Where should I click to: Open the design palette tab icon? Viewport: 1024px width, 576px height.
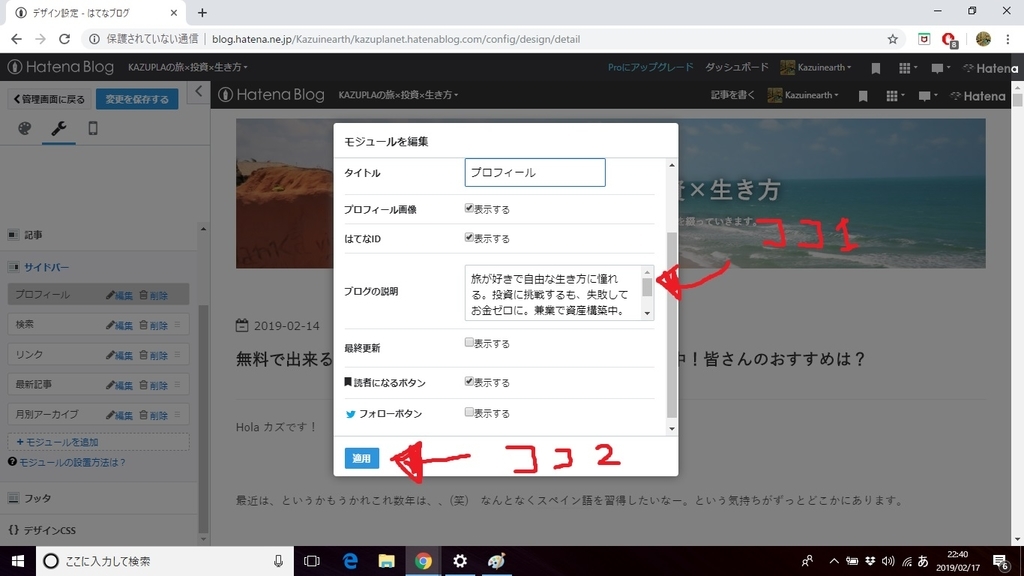(x=24, y=129)
